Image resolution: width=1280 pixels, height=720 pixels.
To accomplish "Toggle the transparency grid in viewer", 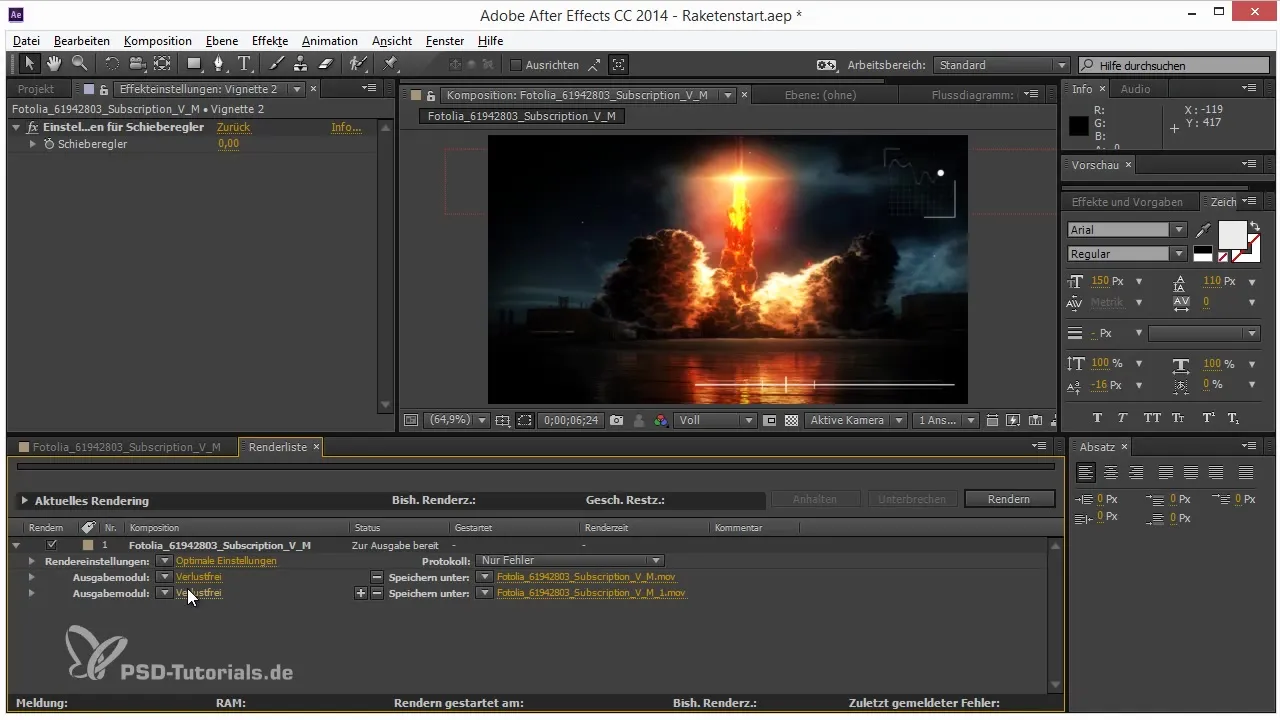I will [791, 421].
